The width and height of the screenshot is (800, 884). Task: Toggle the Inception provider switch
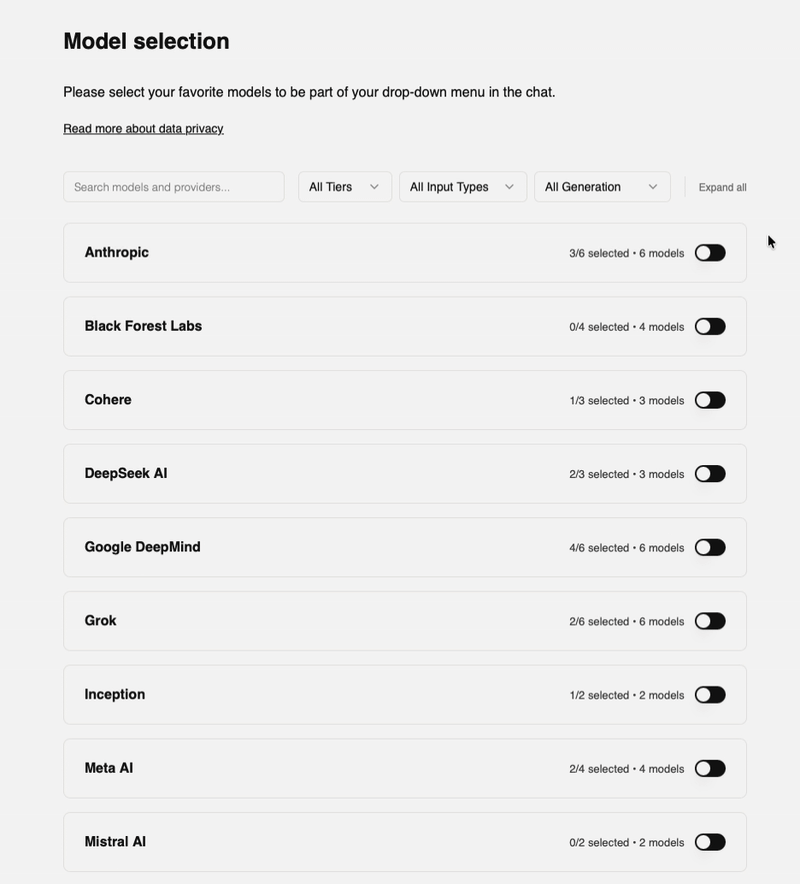[709, 695]
